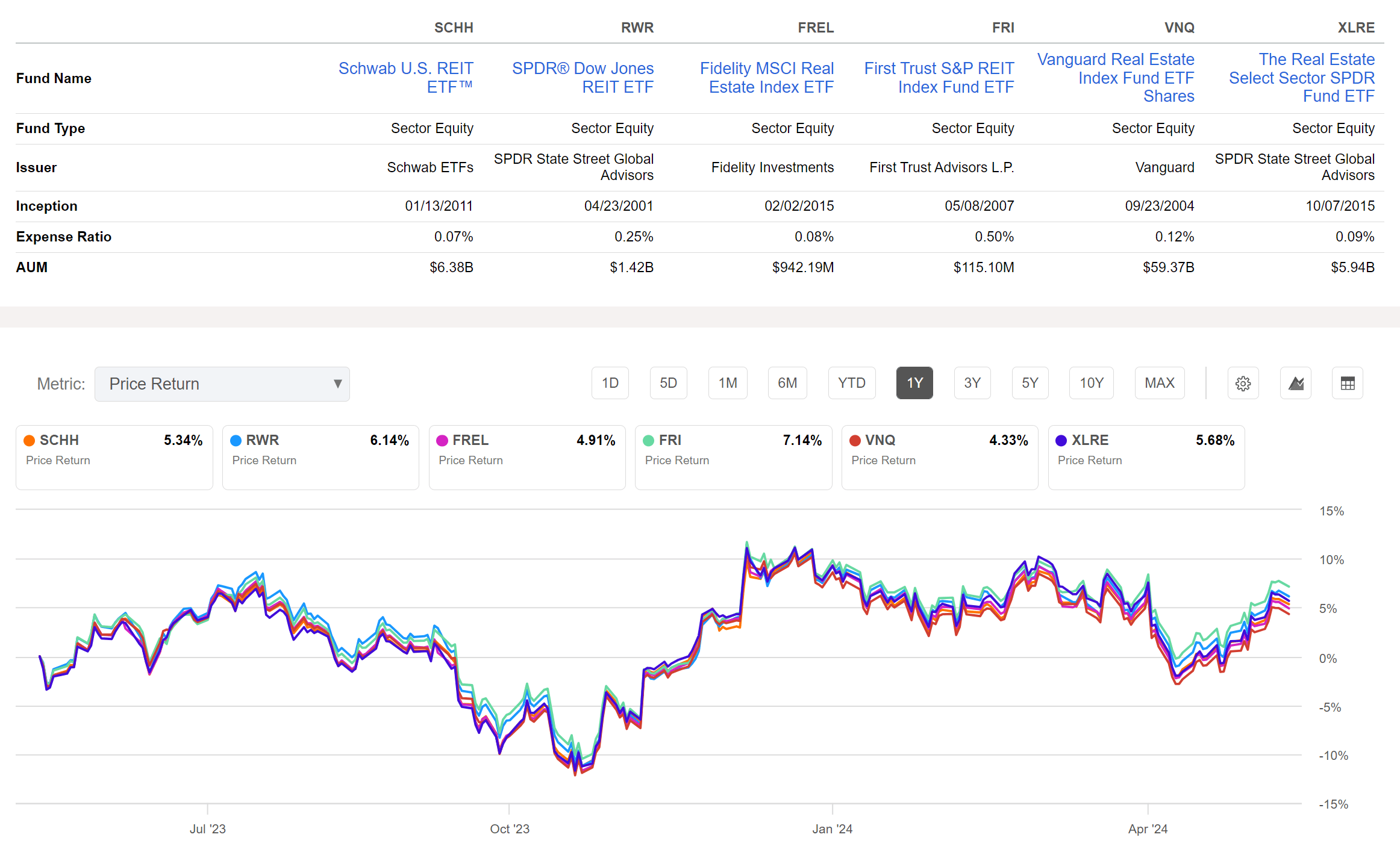Switch to the YTD timeframe tab
The height and width of the screenshot is (855, 1400).
click(x=852, y=383)
